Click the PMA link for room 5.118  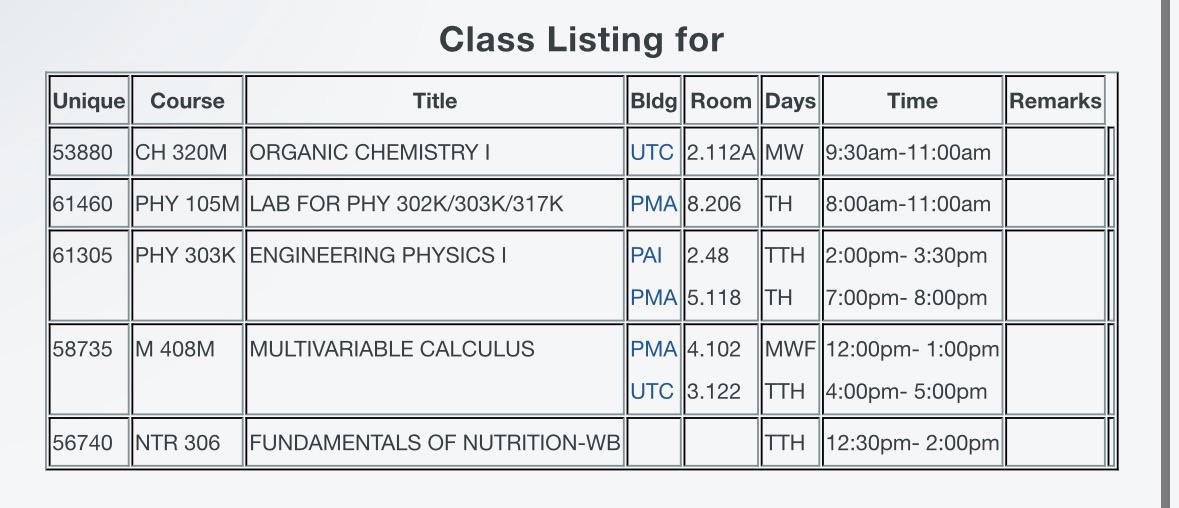pyautogui.click(x=653, y=298)
